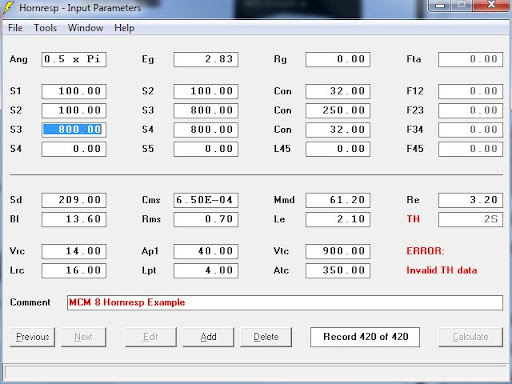Screen dimensions: 512x384
Task: Click the Comment text field
Action: click(x=285, y=303)
